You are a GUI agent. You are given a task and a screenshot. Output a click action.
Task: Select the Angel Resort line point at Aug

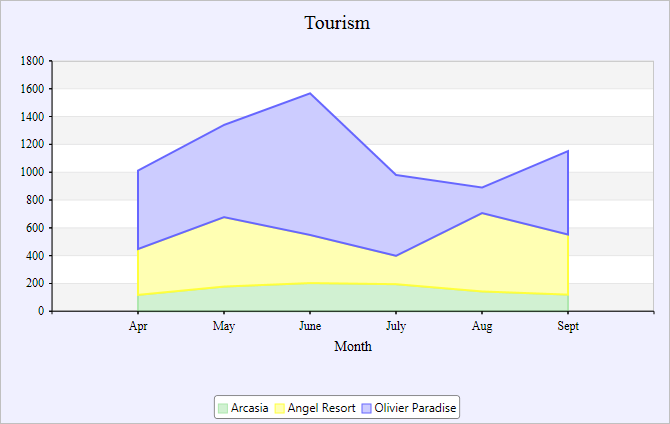(482, 213)
